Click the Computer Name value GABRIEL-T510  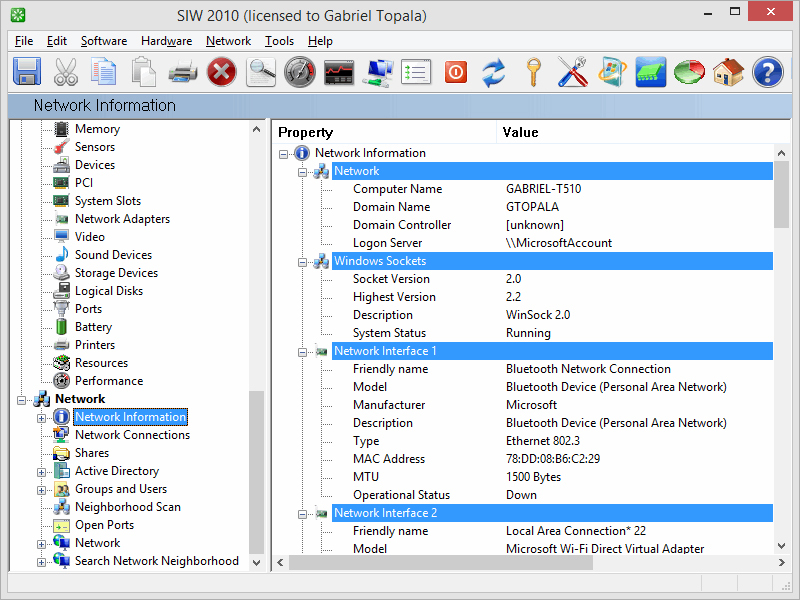[543, 189]
